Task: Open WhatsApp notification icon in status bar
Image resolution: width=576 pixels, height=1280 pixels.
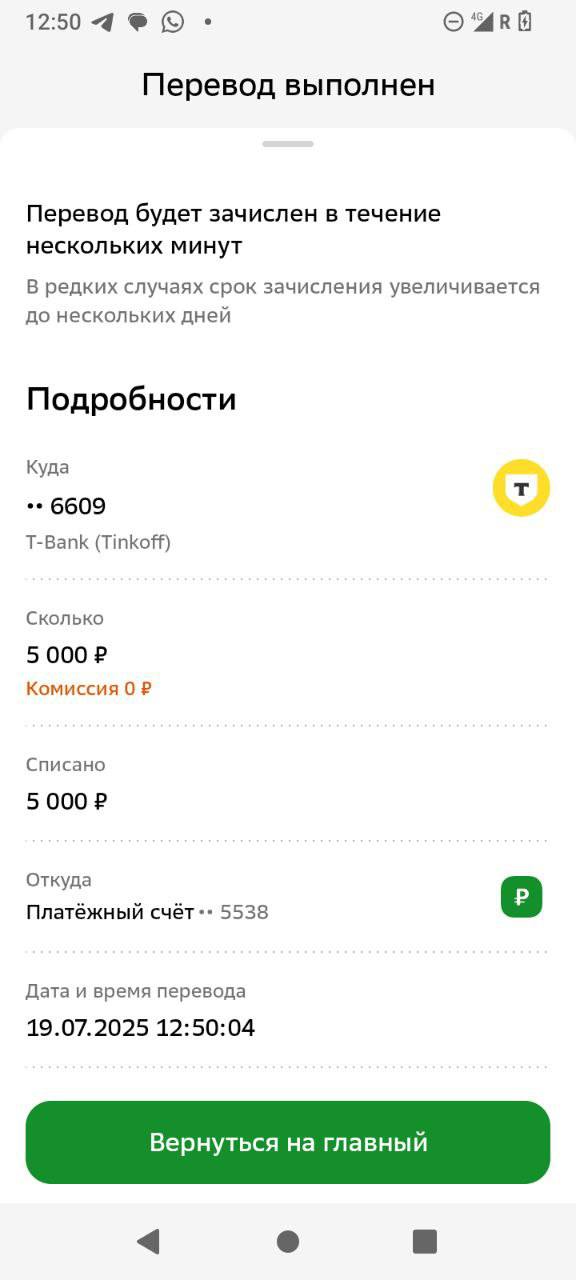Action: (173, 22)
